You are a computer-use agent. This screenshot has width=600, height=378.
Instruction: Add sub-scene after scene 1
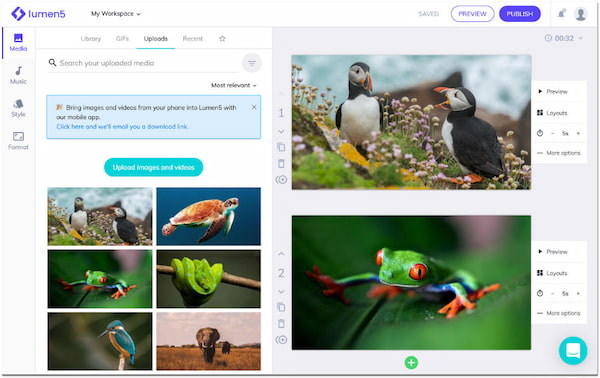[x=281, y=179]
